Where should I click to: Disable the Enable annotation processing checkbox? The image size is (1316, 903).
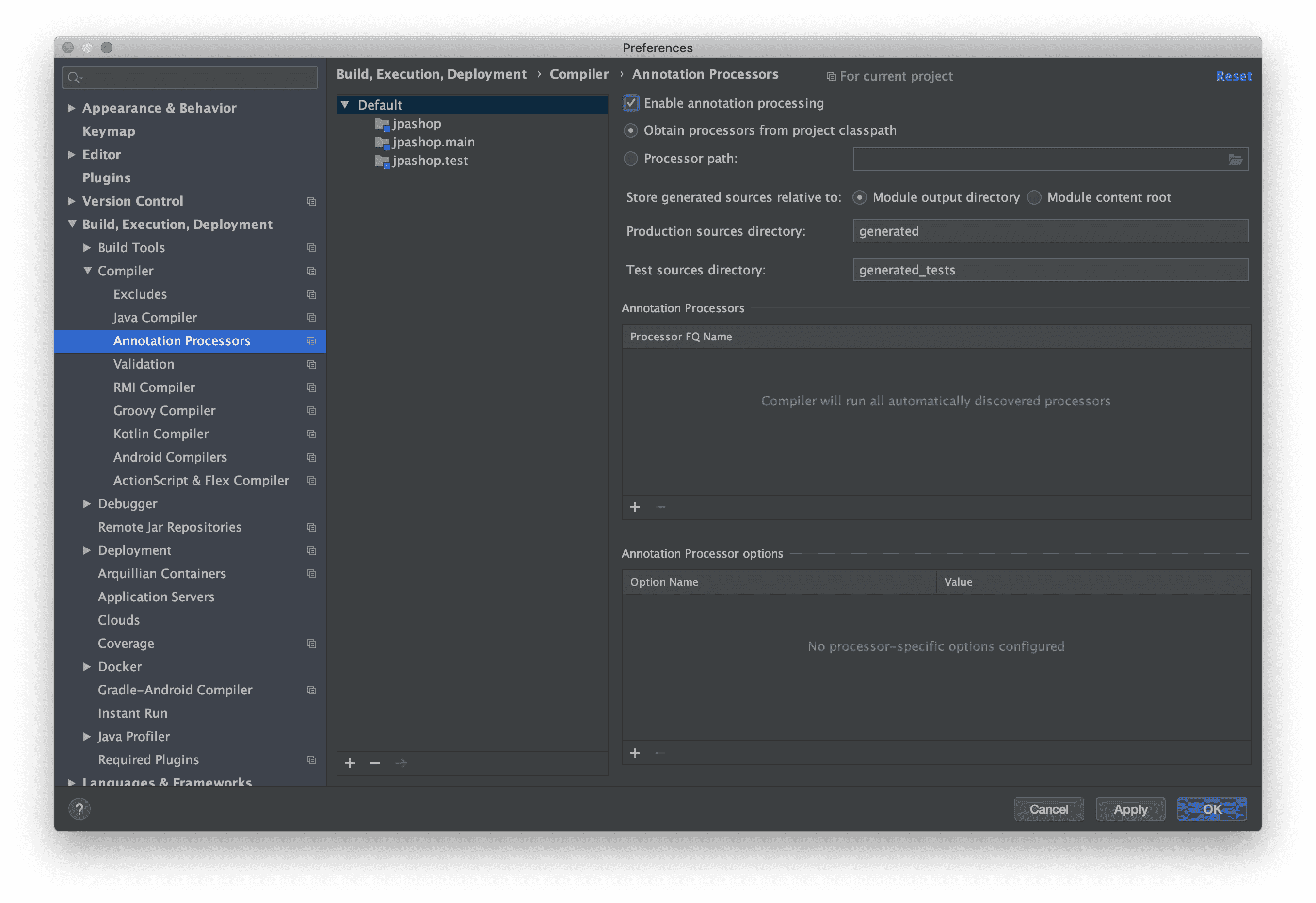631,103
